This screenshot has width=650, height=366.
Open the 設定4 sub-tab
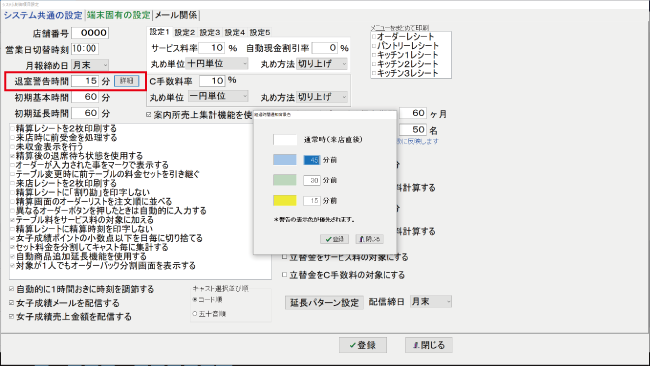(235, 32)
